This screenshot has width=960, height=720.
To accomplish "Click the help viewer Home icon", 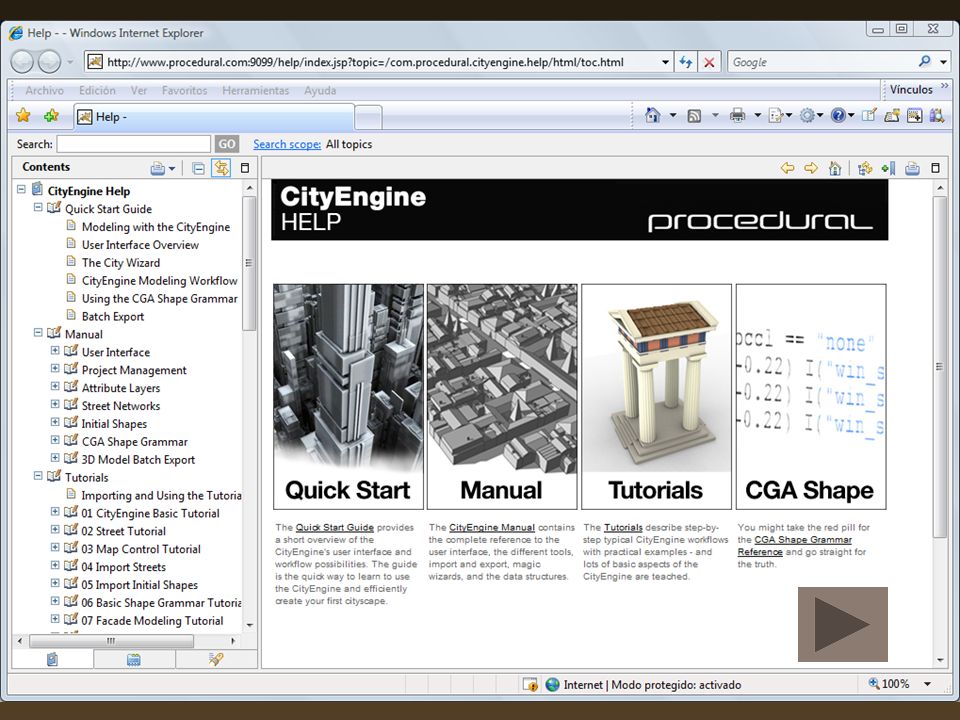I will point(835,168).
